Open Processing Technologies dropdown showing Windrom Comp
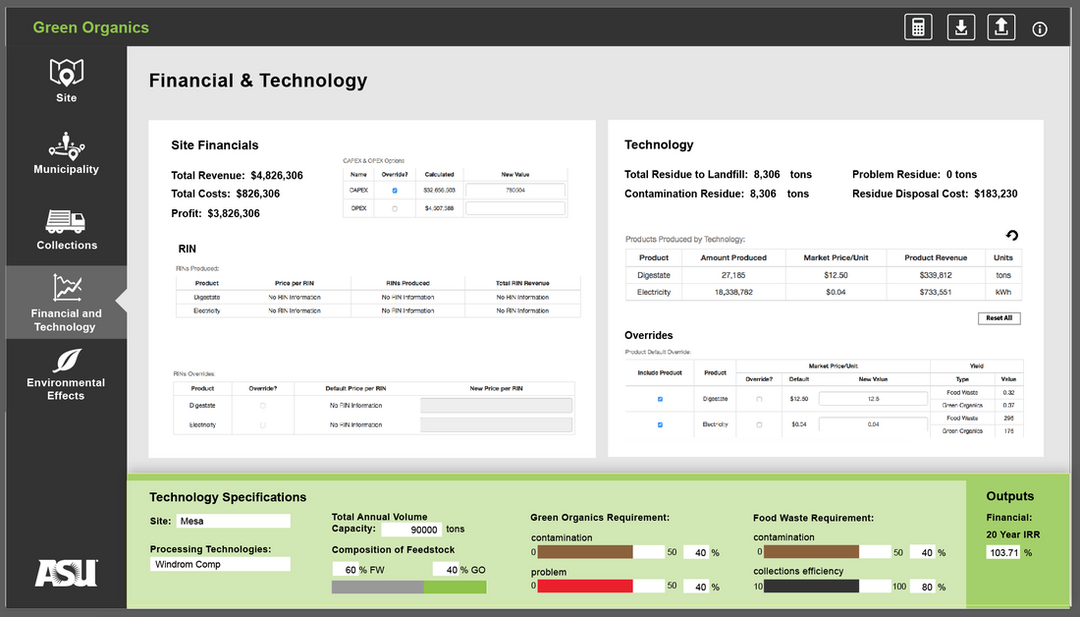 click(220, 564)
